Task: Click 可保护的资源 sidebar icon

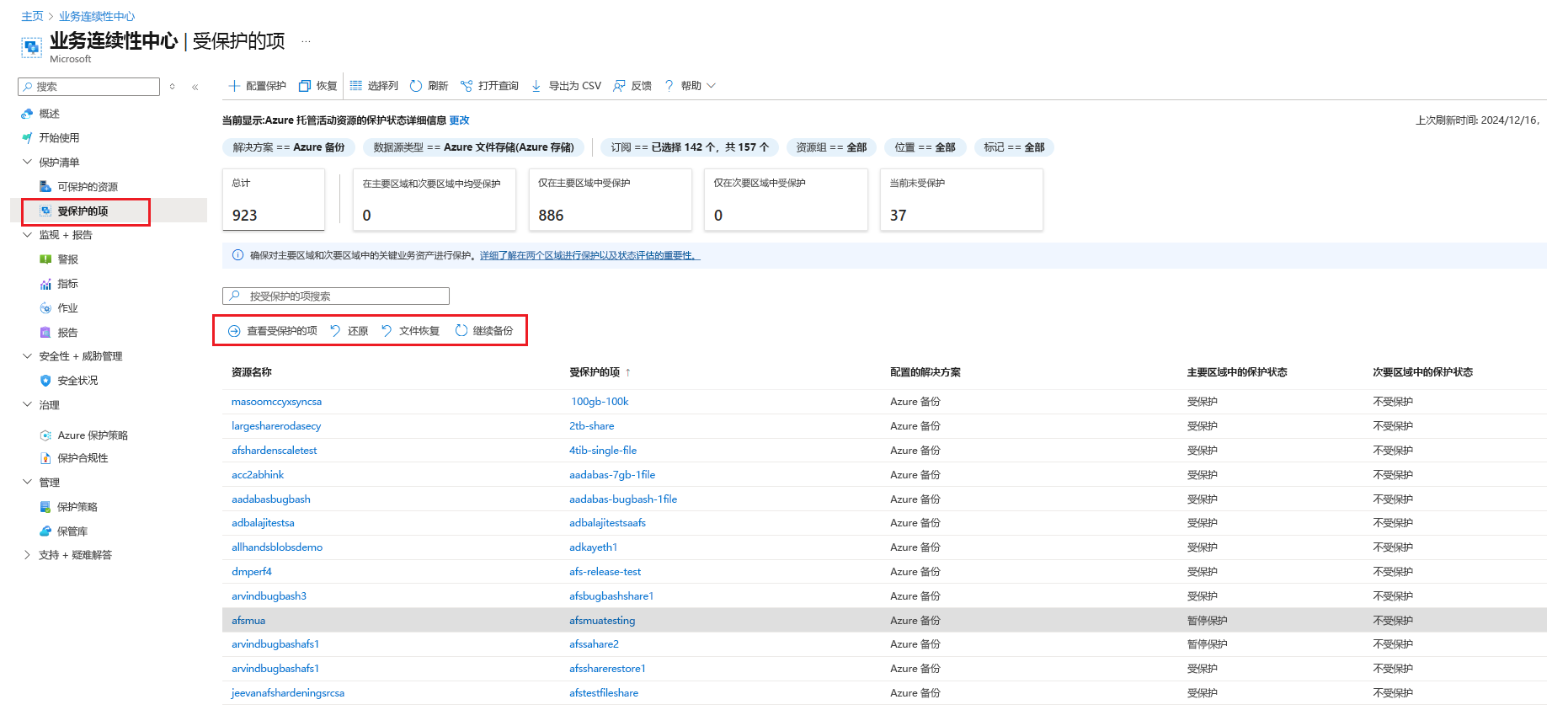Action: pyautogui.click(x=45, y=187)
